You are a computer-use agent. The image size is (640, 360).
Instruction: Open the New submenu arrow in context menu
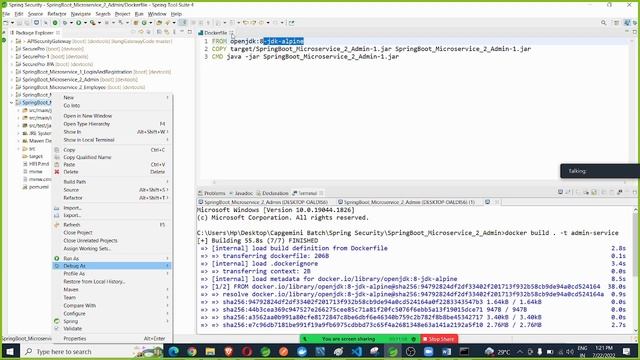tap(167, 98)
